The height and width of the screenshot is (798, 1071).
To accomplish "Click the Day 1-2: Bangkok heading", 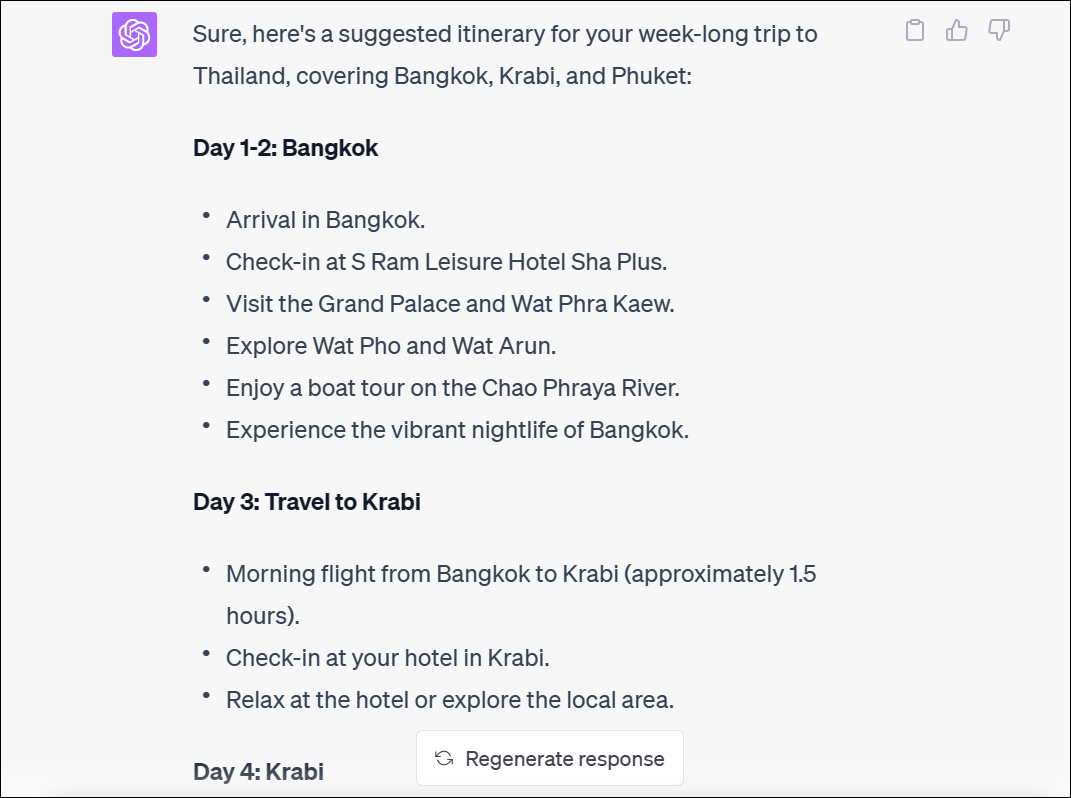I will coord(286,148).
